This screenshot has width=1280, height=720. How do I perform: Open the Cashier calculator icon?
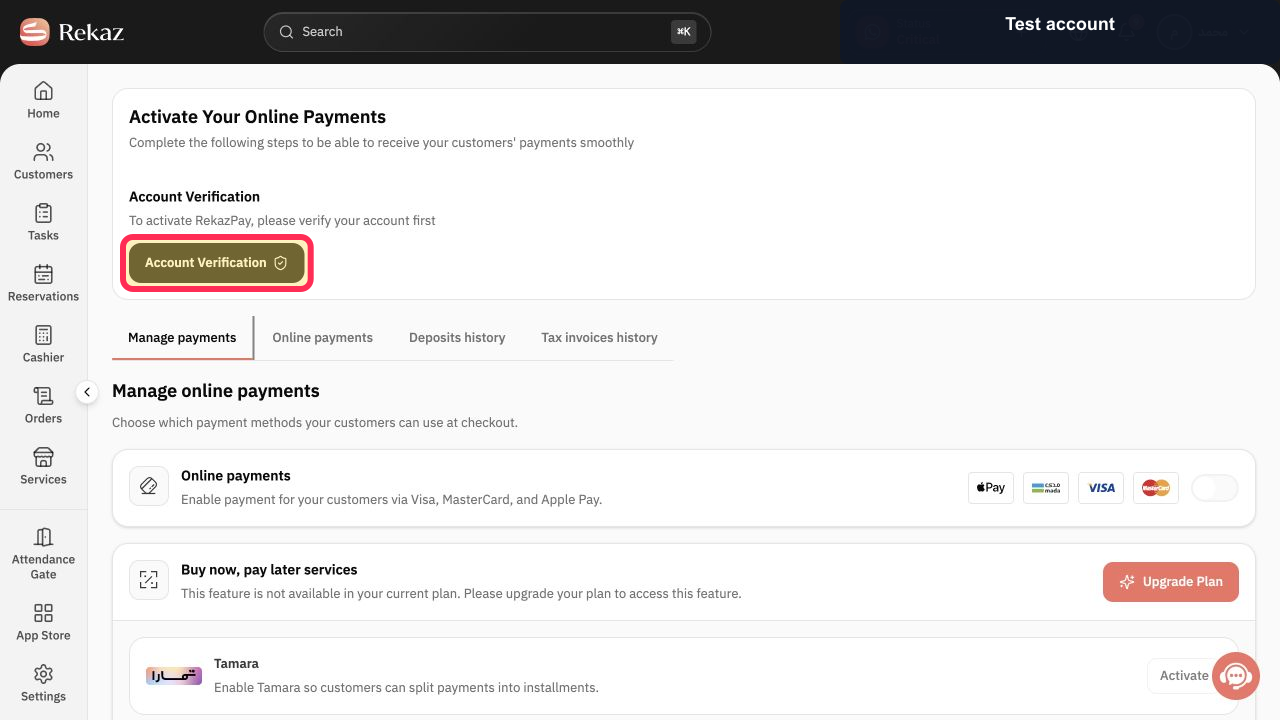(43, 335)
